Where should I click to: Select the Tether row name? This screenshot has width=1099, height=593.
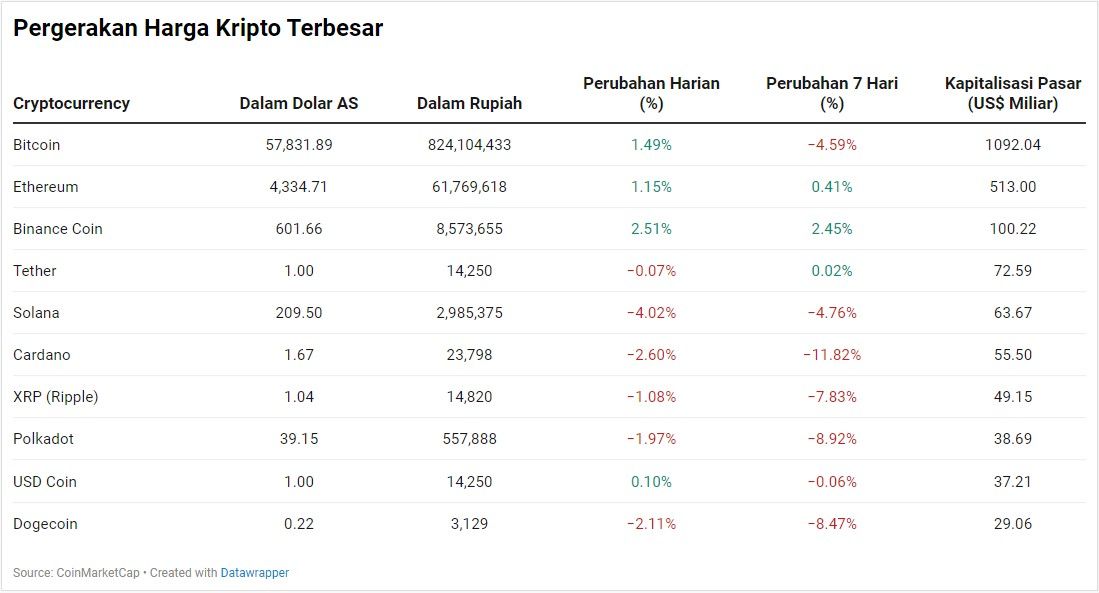pos(34,271)
